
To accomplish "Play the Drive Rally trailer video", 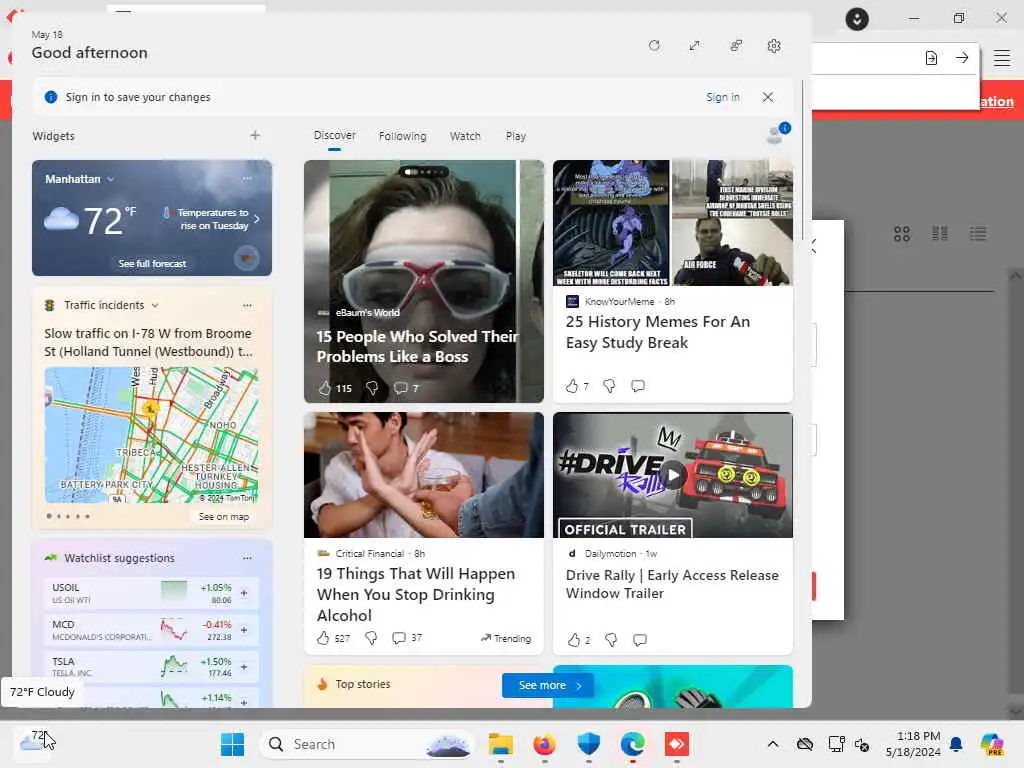I will (x=673, y=475).
